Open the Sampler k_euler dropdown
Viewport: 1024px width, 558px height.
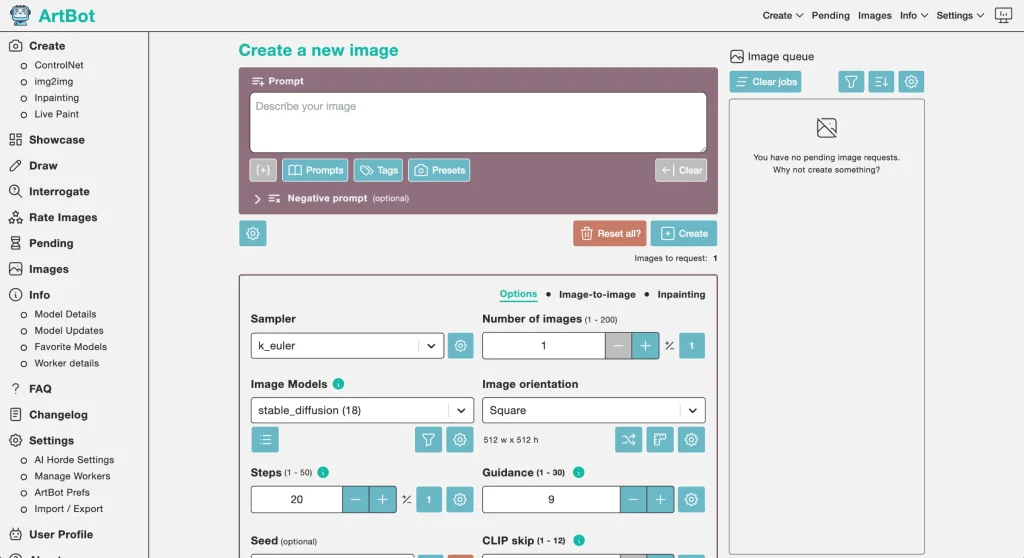tap(346, 346)
